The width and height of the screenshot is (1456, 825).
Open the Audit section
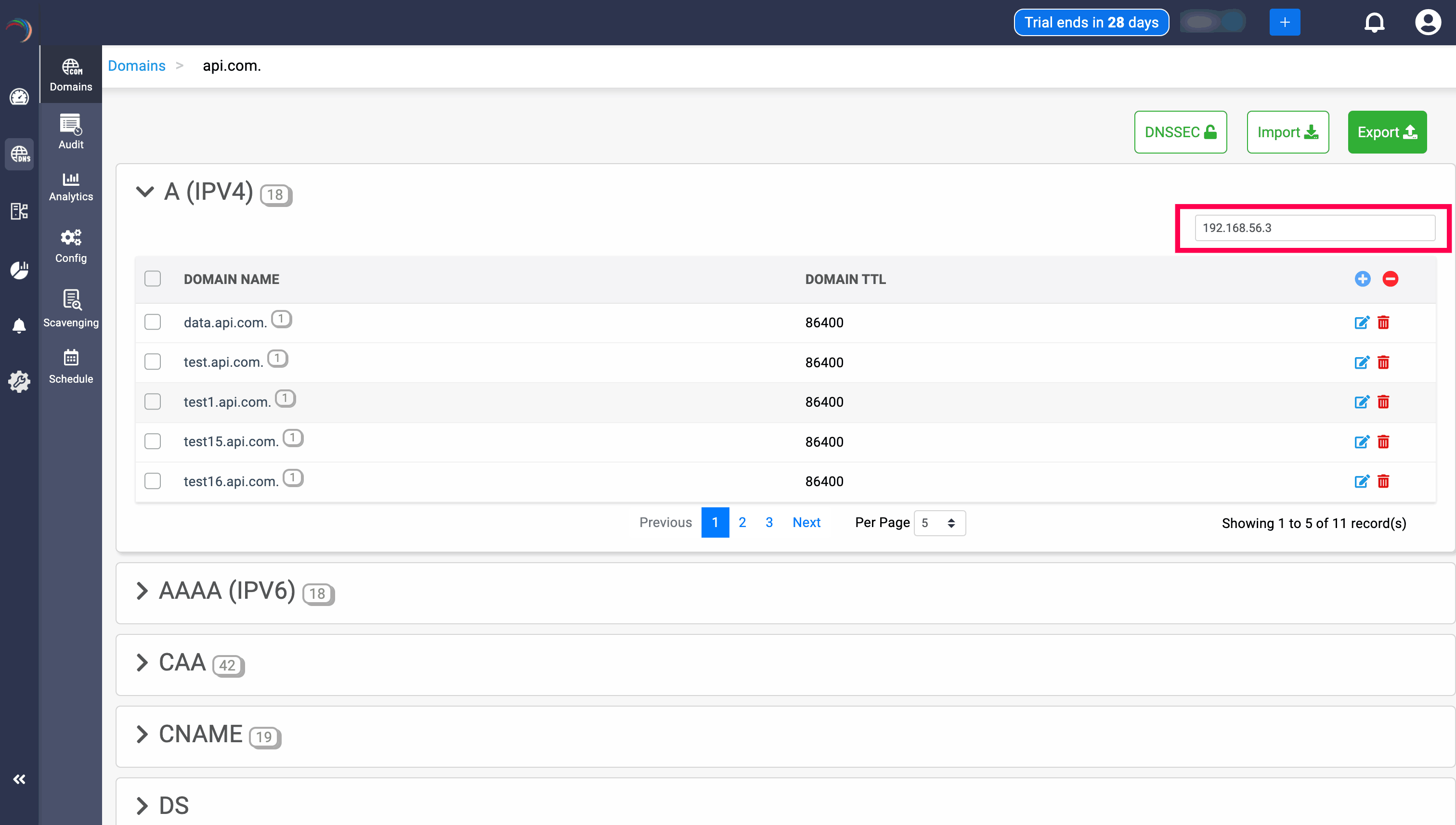click(x=71, y=131)
